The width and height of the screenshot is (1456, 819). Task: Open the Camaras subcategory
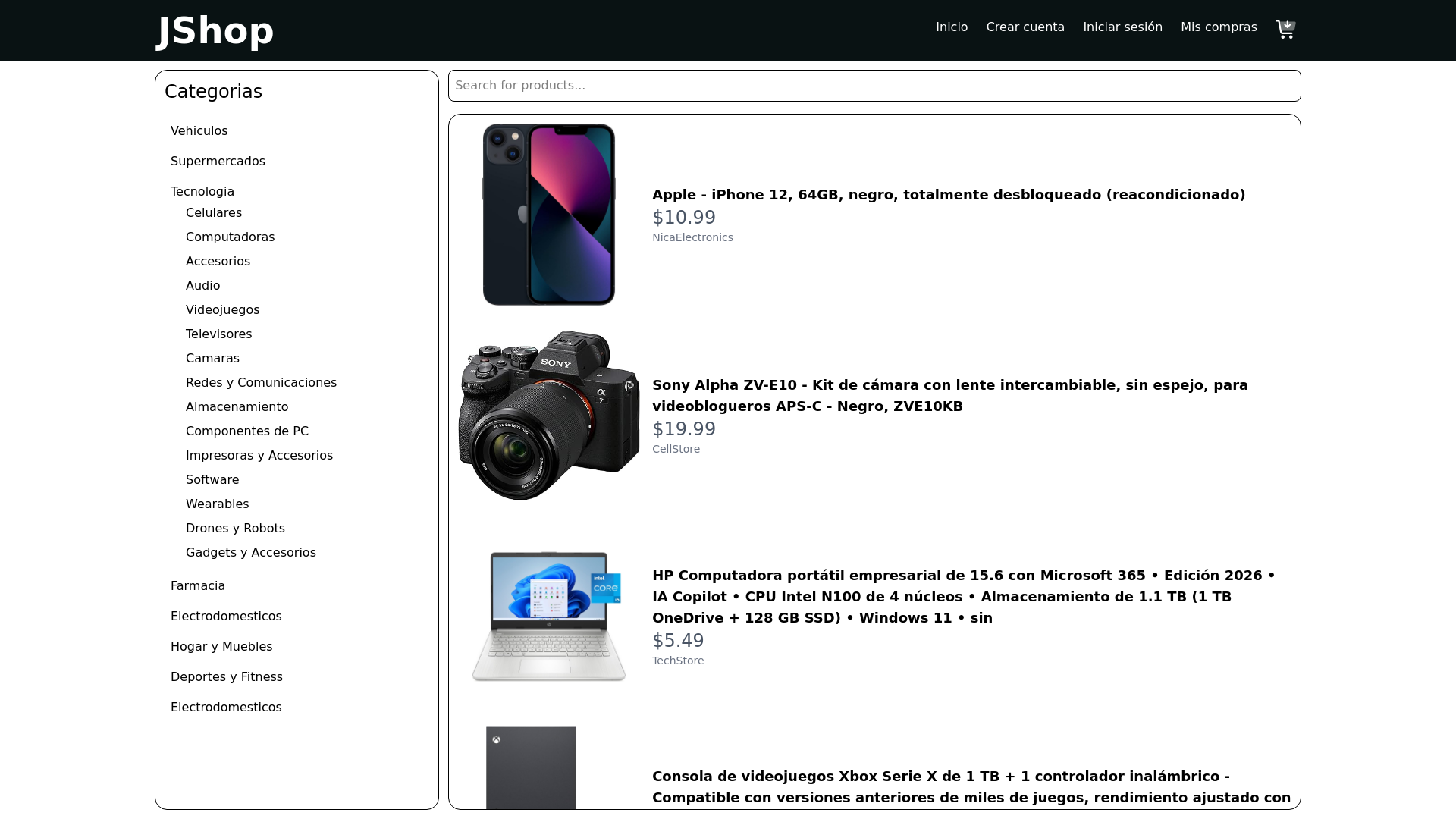pos(213,359)
